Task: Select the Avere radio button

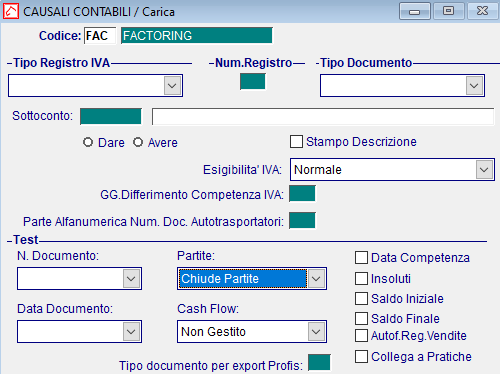Action: (138, 142)
